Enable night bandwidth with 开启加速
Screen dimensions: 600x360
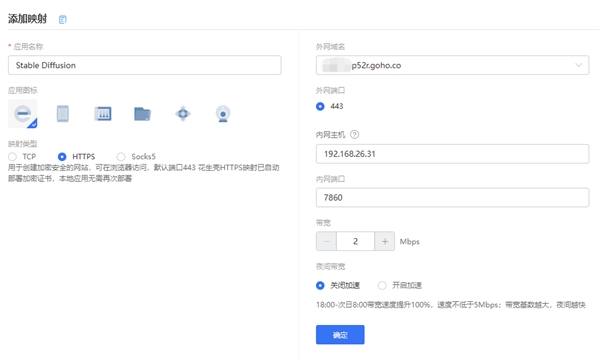[382, 285]
